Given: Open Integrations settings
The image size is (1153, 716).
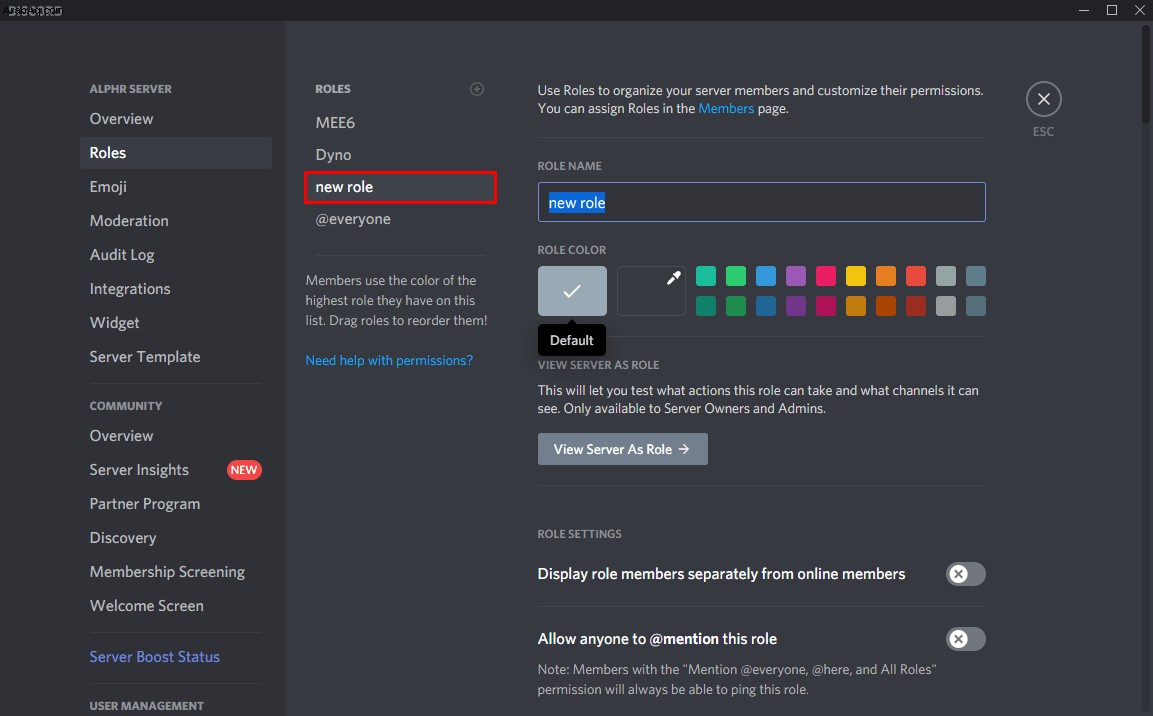Looking at the screenshot, I should click(x=176, y=289).
